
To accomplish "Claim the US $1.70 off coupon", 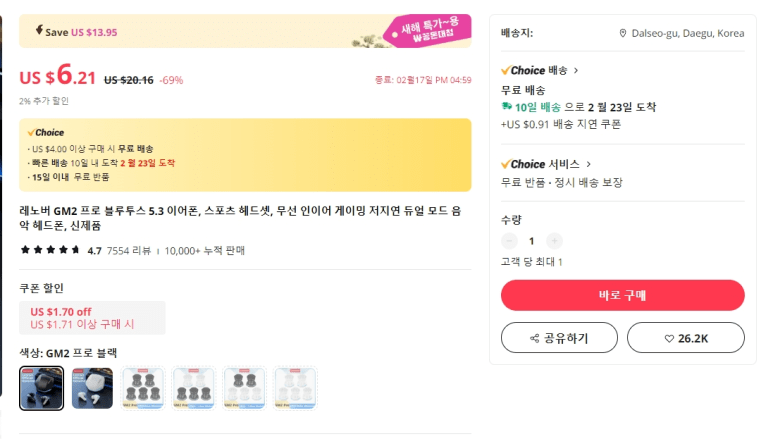I will coord(92,318).
